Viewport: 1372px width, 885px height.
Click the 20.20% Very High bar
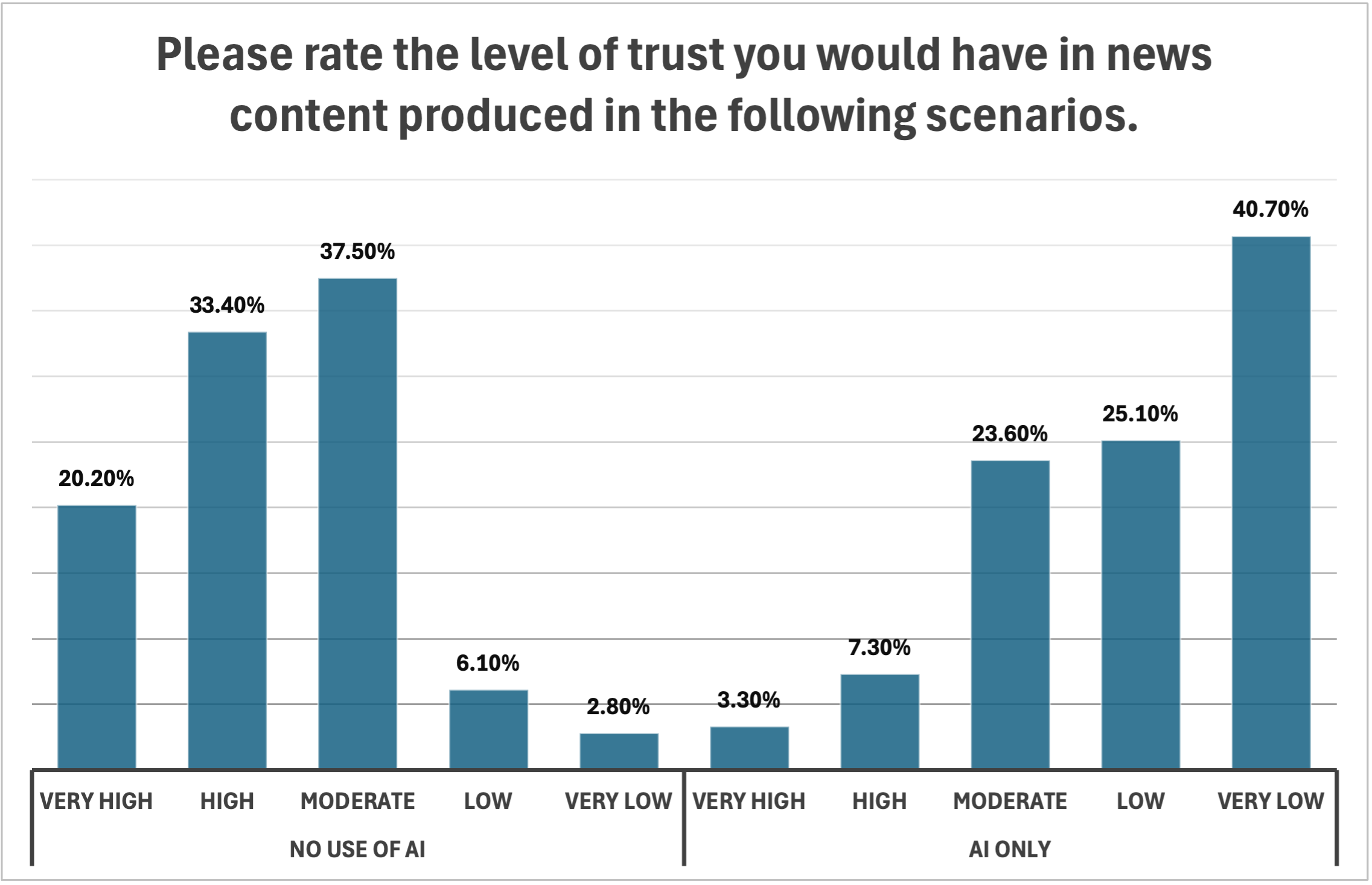tap(97, 636)
